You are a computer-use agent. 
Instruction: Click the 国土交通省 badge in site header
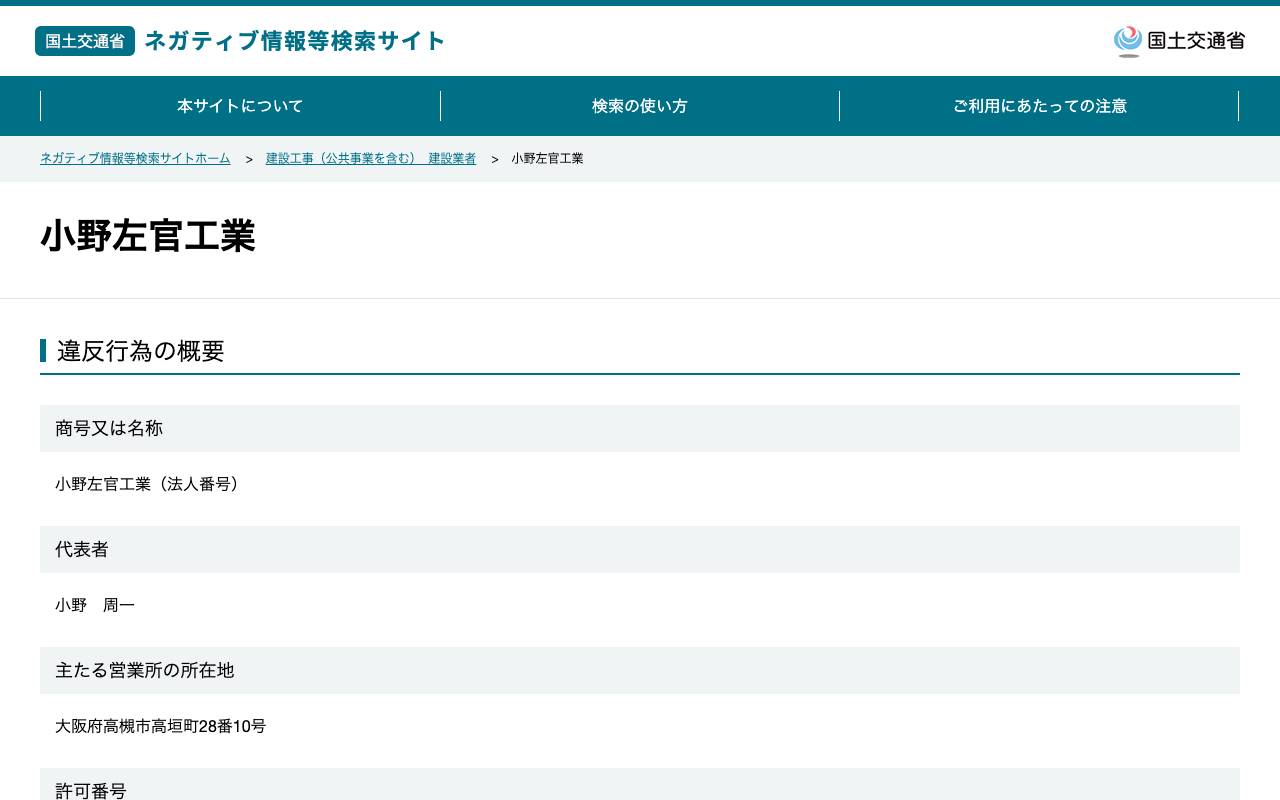point(85,41)
